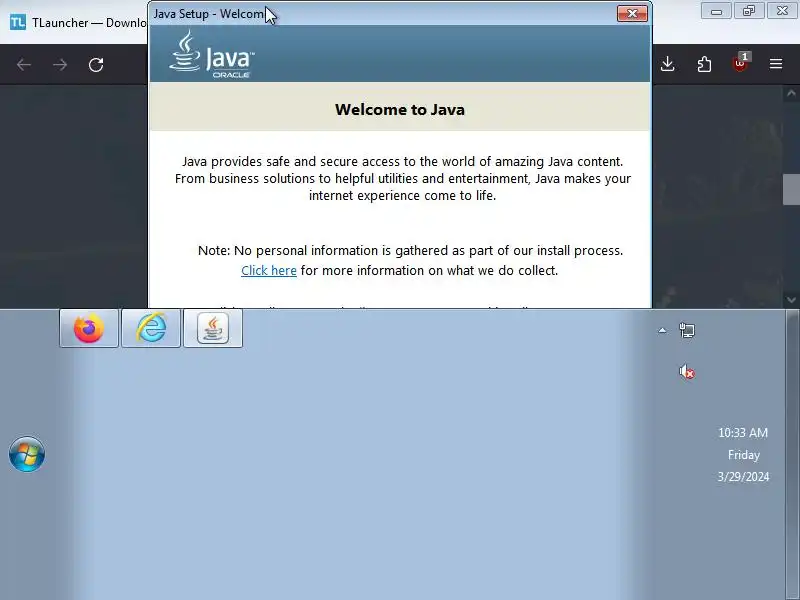
Task: Show hidden system tray icons
Action: [x=662, y=331]
